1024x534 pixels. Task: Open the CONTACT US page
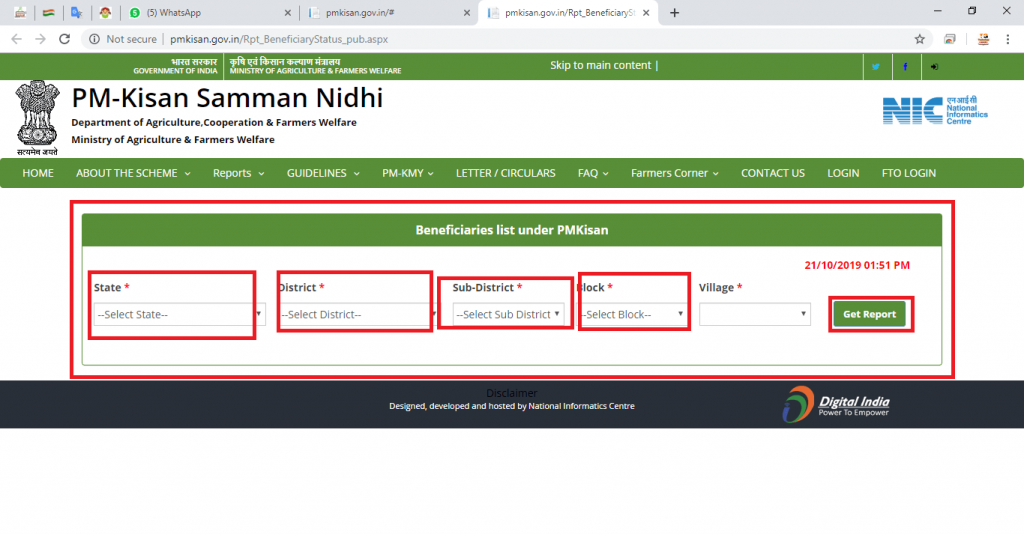pyautogui.click(x=773, y=173)
